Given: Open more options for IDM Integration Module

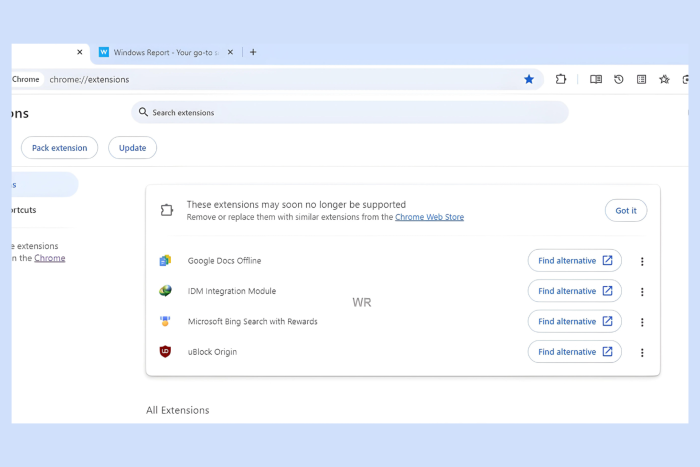Looking at the screenshot, I should click(642, 292).
